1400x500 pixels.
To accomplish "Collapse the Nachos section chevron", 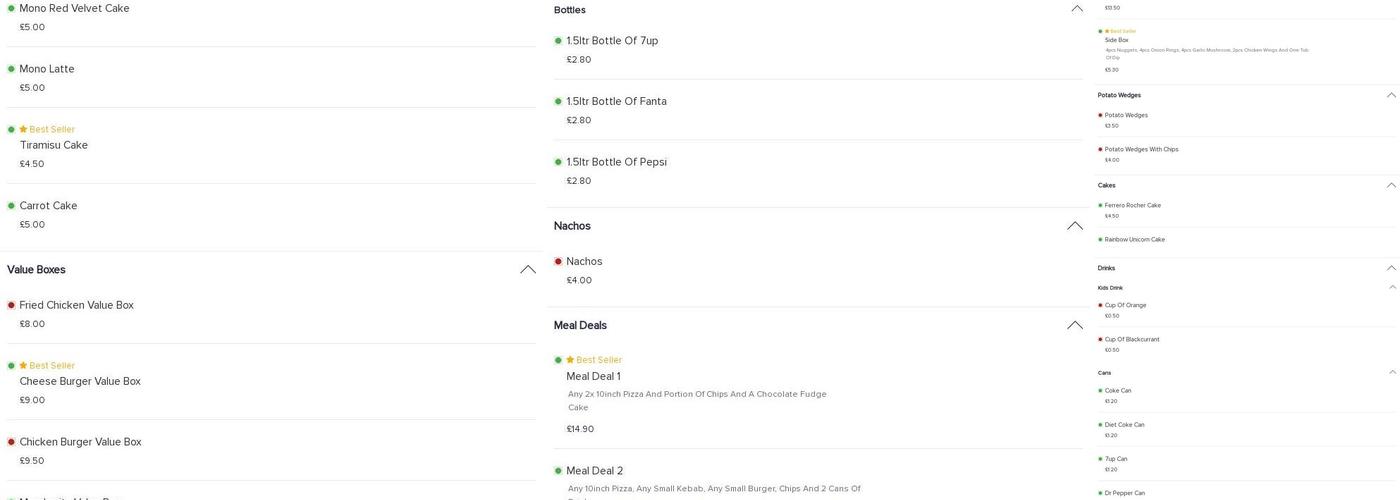I will click(x=1075, y=226).
